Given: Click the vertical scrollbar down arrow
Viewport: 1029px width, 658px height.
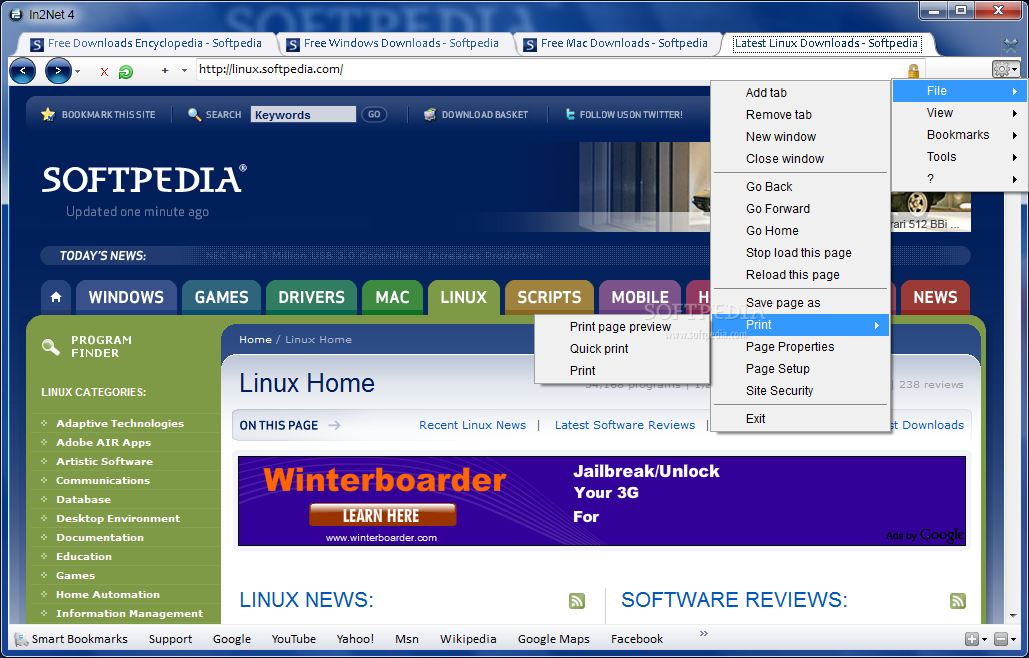Looking at the screenshot, I should coord(1014,616).
